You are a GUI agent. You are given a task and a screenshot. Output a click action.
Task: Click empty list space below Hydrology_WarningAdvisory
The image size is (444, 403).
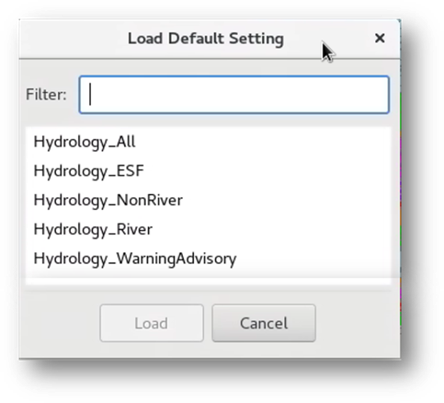point(208,279)
